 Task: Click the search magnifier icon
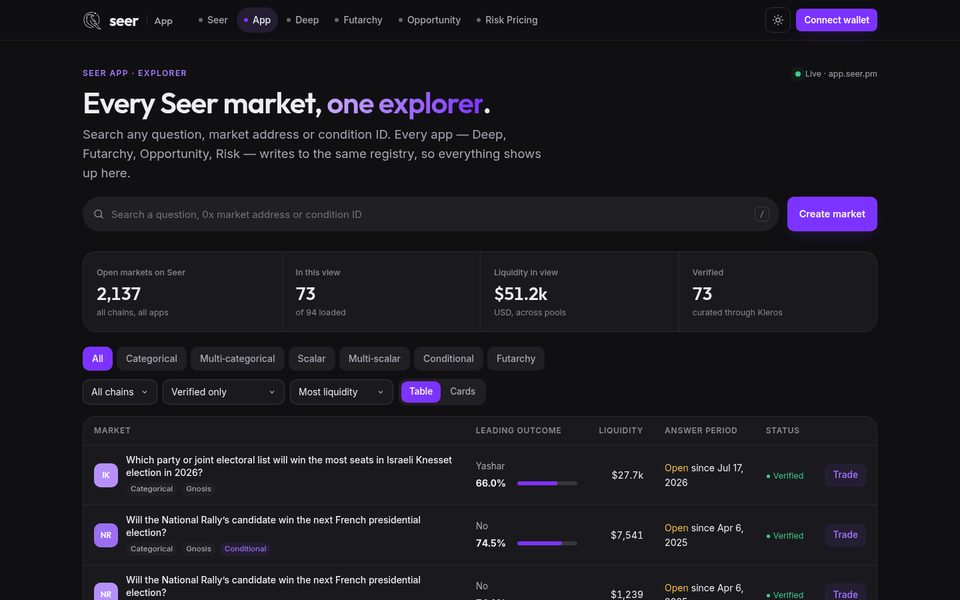click(x=99, y=214)
